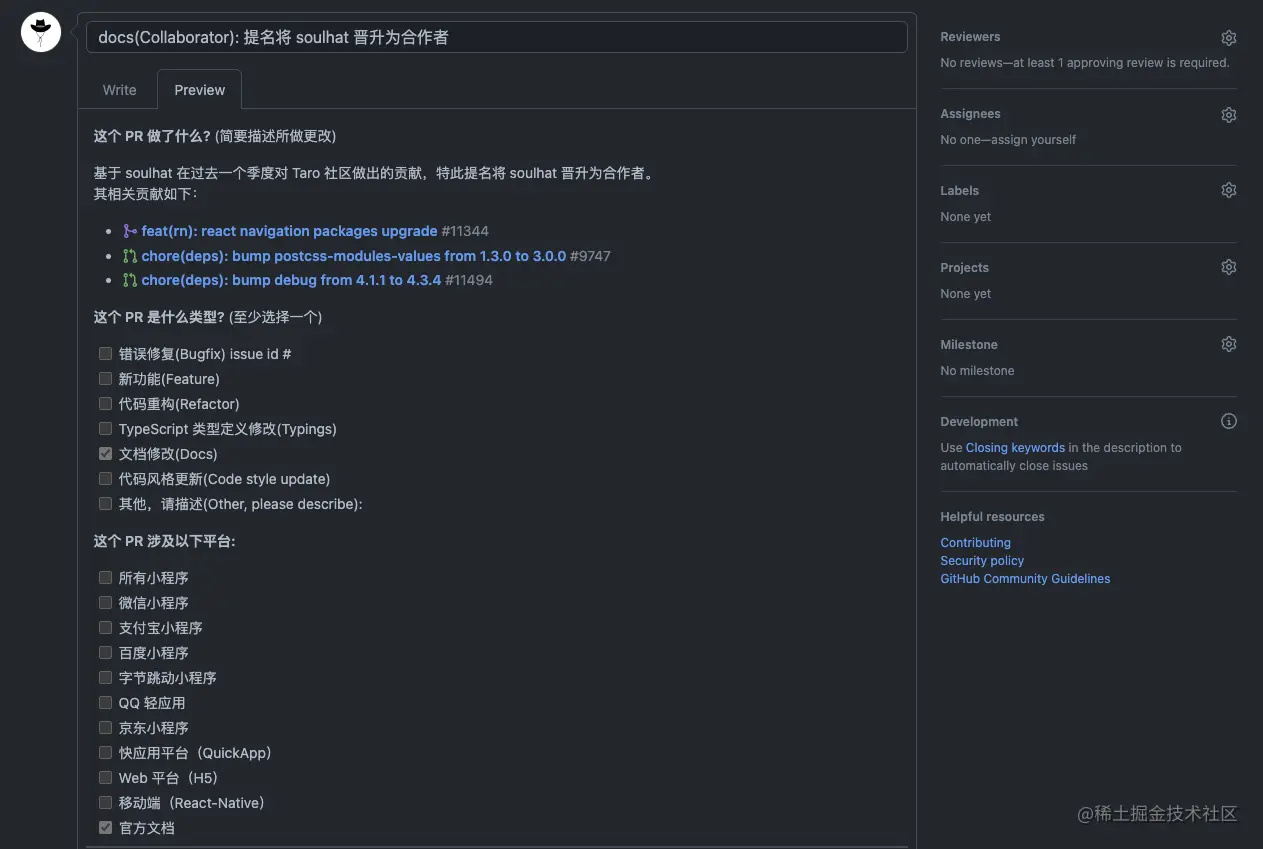This screenshot has width=1263, height=849.
Task: Check the 支付宝小程序 checkbox
Action: 105,627
